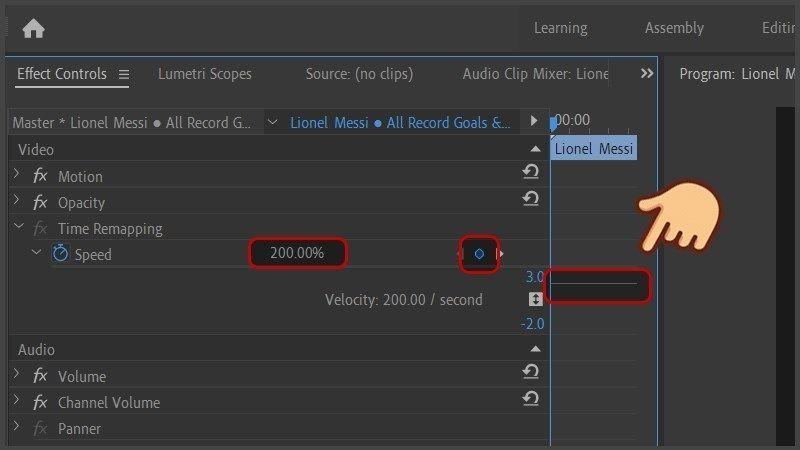This screenshot has height=450, width=800.
Task: Click the Velocity: 200.00 / second readout
Action: [x=404, y=299]
